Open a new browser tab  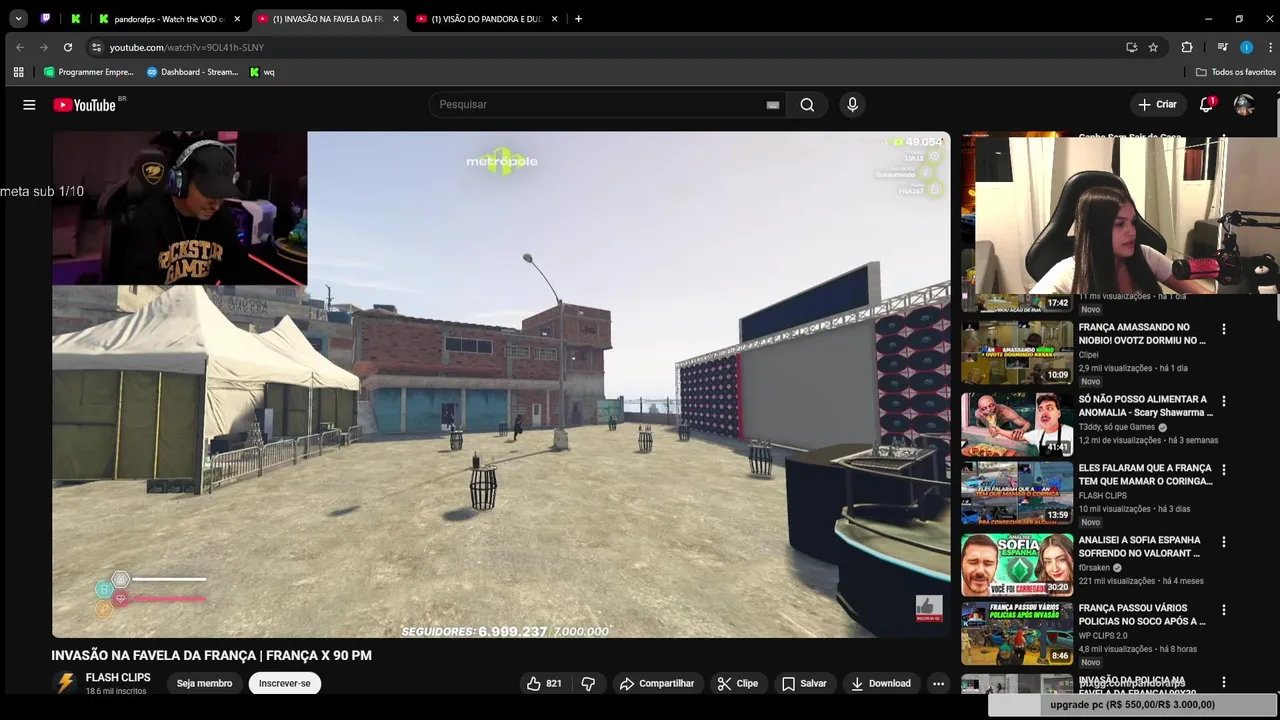[x=578, y=19]
